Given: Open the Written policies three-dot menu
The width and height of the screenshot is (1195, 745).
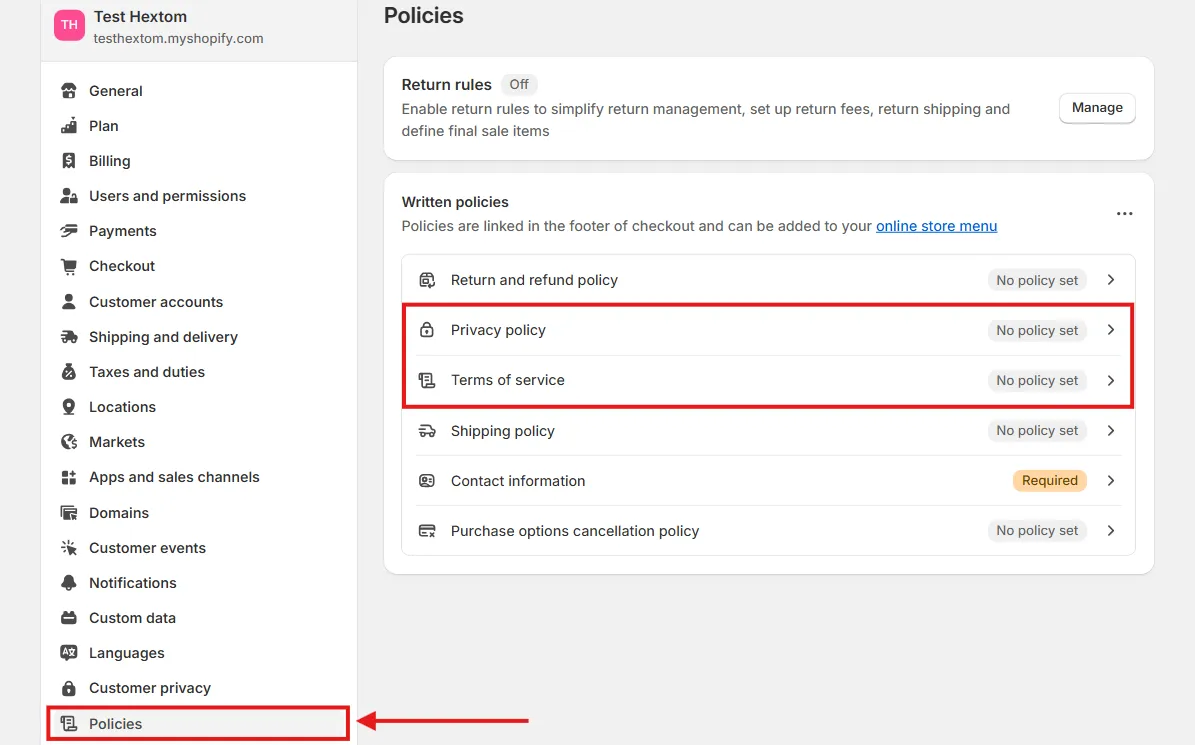Looking at the screenshot, I should click(x=1124, y=214).
